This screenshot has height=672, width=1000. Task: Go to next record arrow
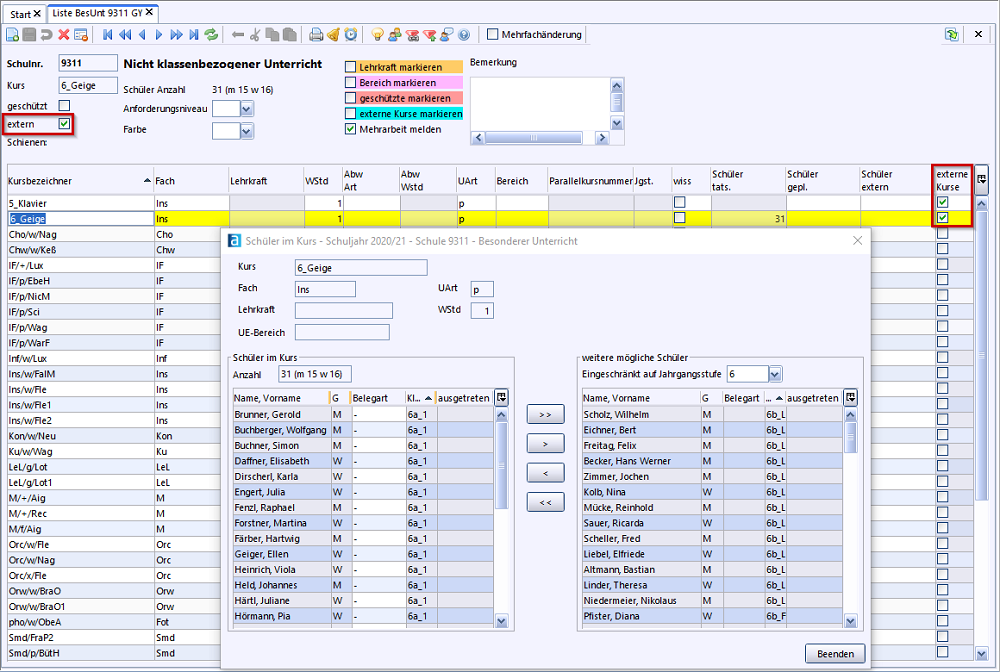tap(159, 34)
